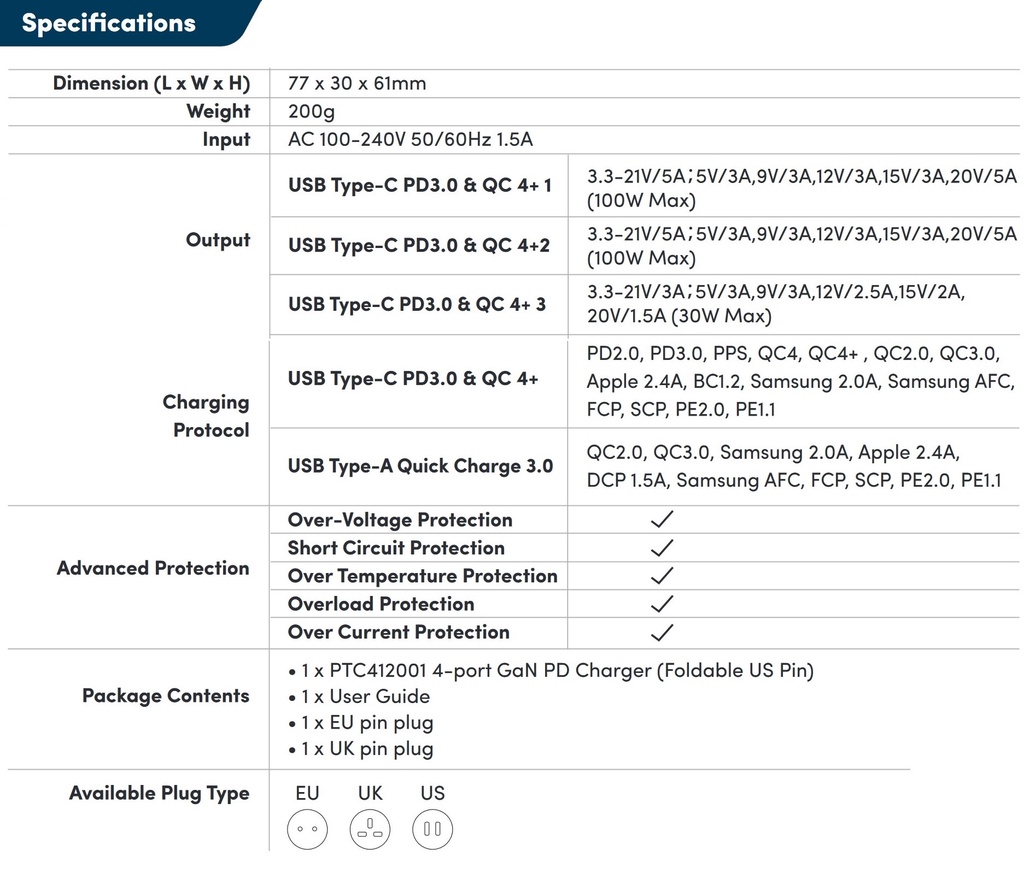Select the 'Over-Voltage Protection' label

[x=400, y=520]
